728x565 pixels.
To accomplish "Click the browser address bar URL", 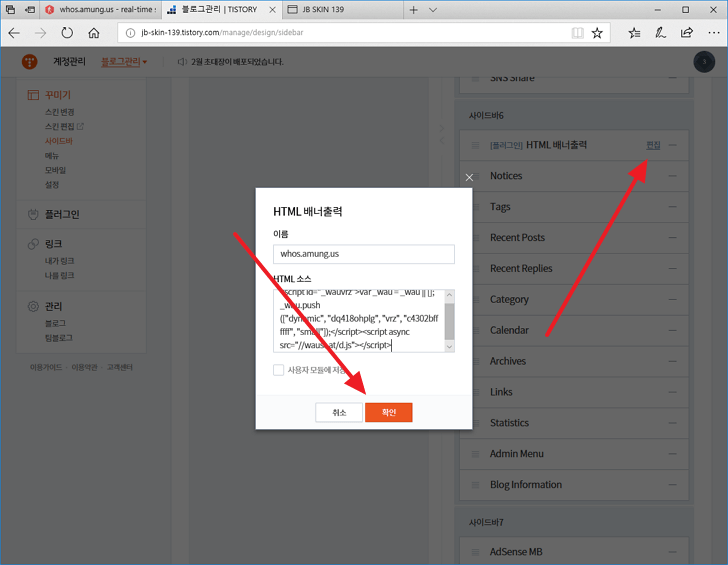I will click(x=222, y=32).
